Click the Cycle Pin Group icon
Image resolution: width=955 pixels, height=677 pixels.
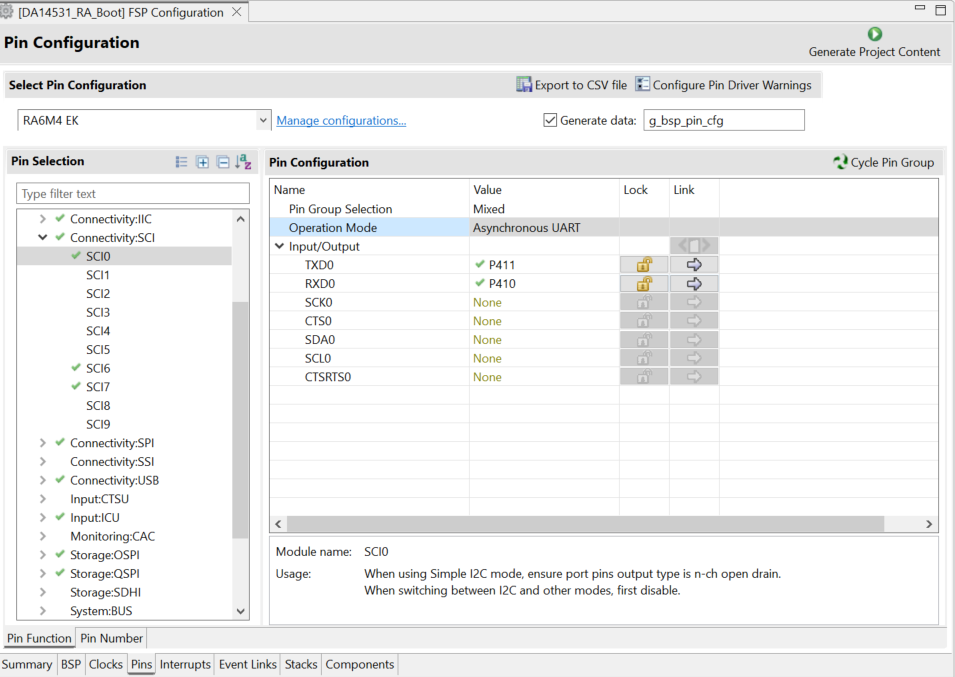point(840,162)
